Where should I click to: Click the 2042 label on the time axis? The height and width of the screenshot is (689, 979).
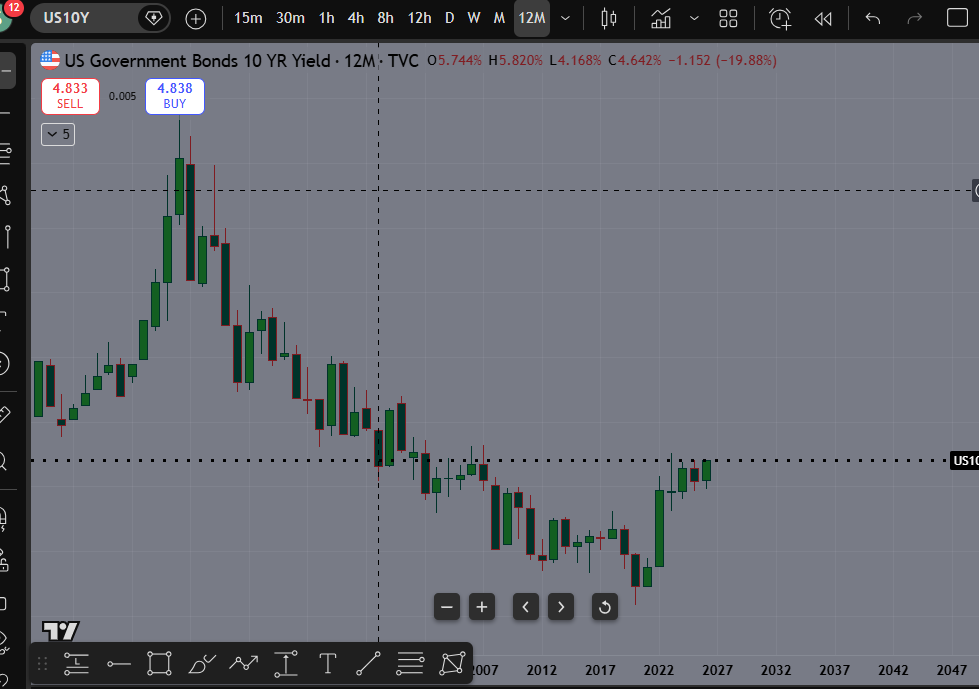893,670
